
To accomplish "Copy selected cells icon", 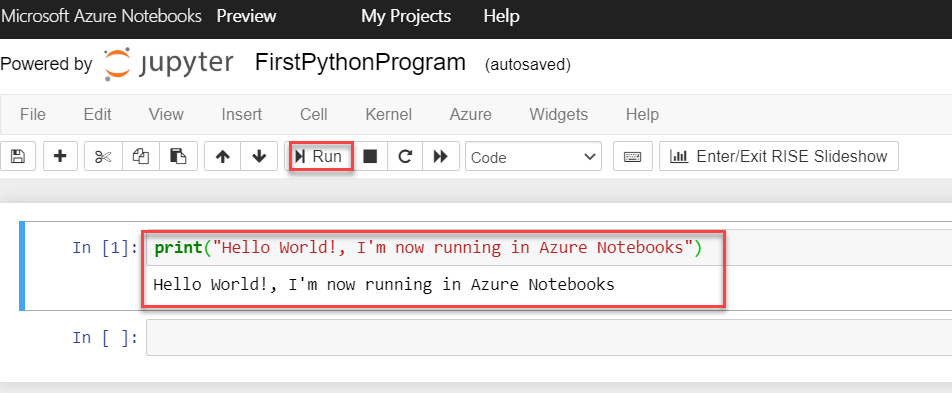I will pos(141,157).
